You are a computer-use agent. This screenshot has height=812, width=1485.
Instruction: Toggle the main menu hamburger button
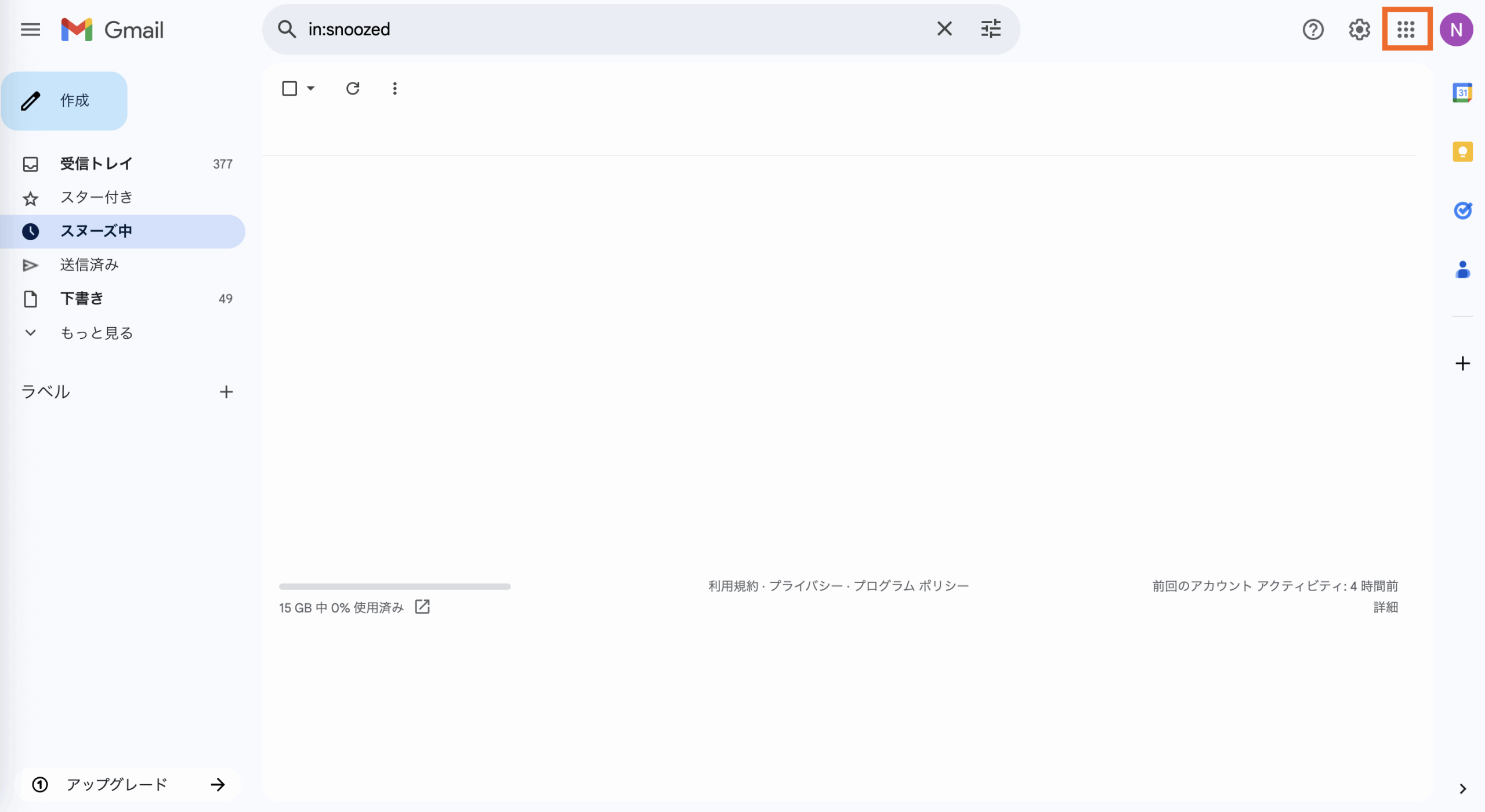click(30, 29)
